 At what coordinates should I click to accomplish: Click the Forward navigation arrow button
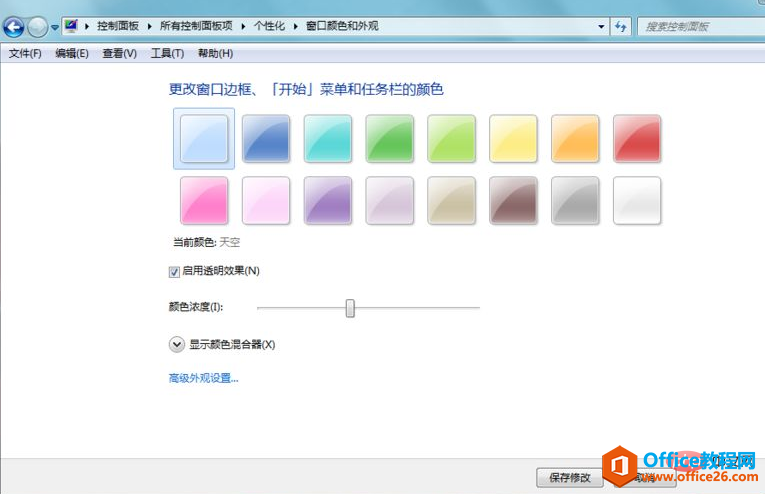click(x=38, y=27)
